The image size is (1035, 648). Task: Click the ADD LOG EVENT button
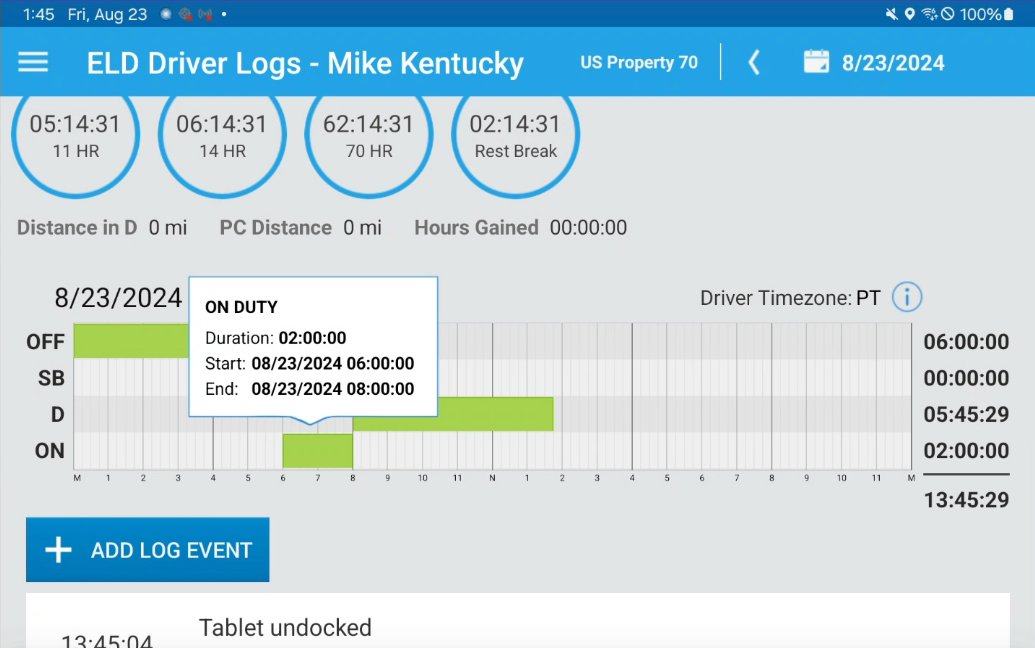(x=148, y=550)
